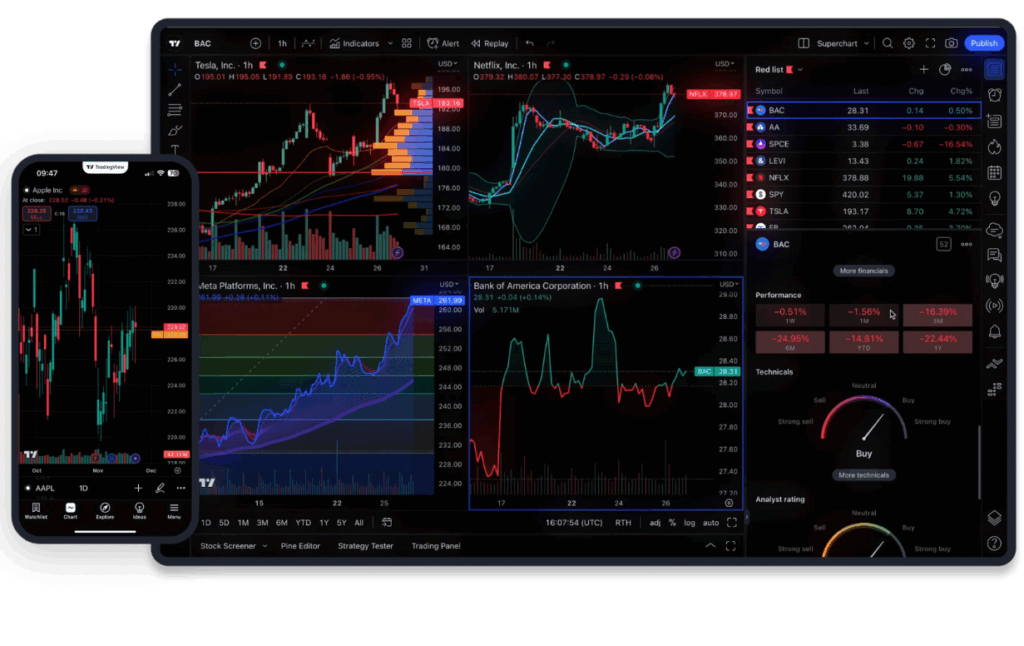Select the SPY row in the watchlist

pos(863,195)
